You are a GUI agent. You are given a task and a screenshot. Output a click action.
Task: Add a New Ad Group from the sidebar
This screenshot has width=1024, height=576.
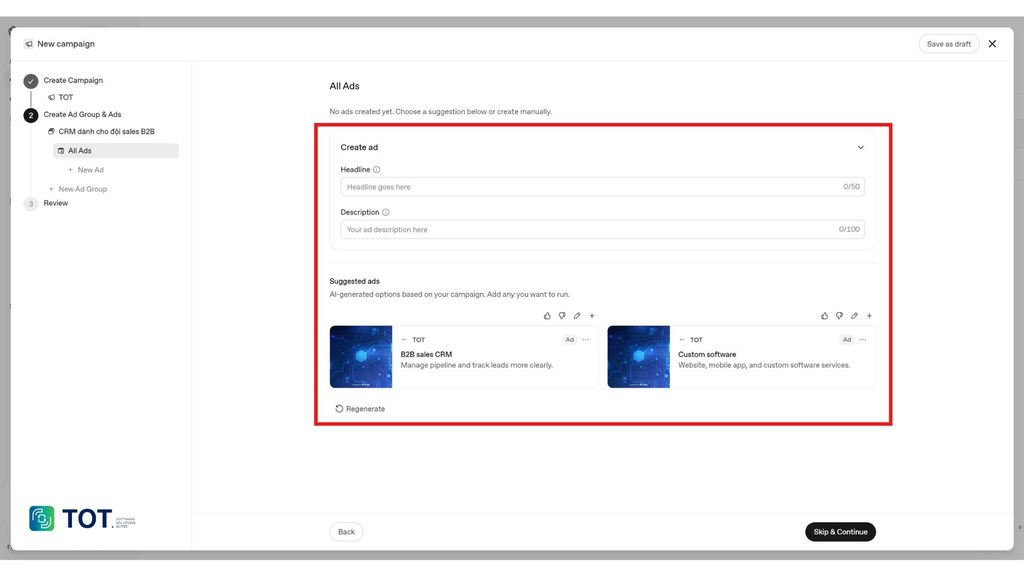point(78,189)
